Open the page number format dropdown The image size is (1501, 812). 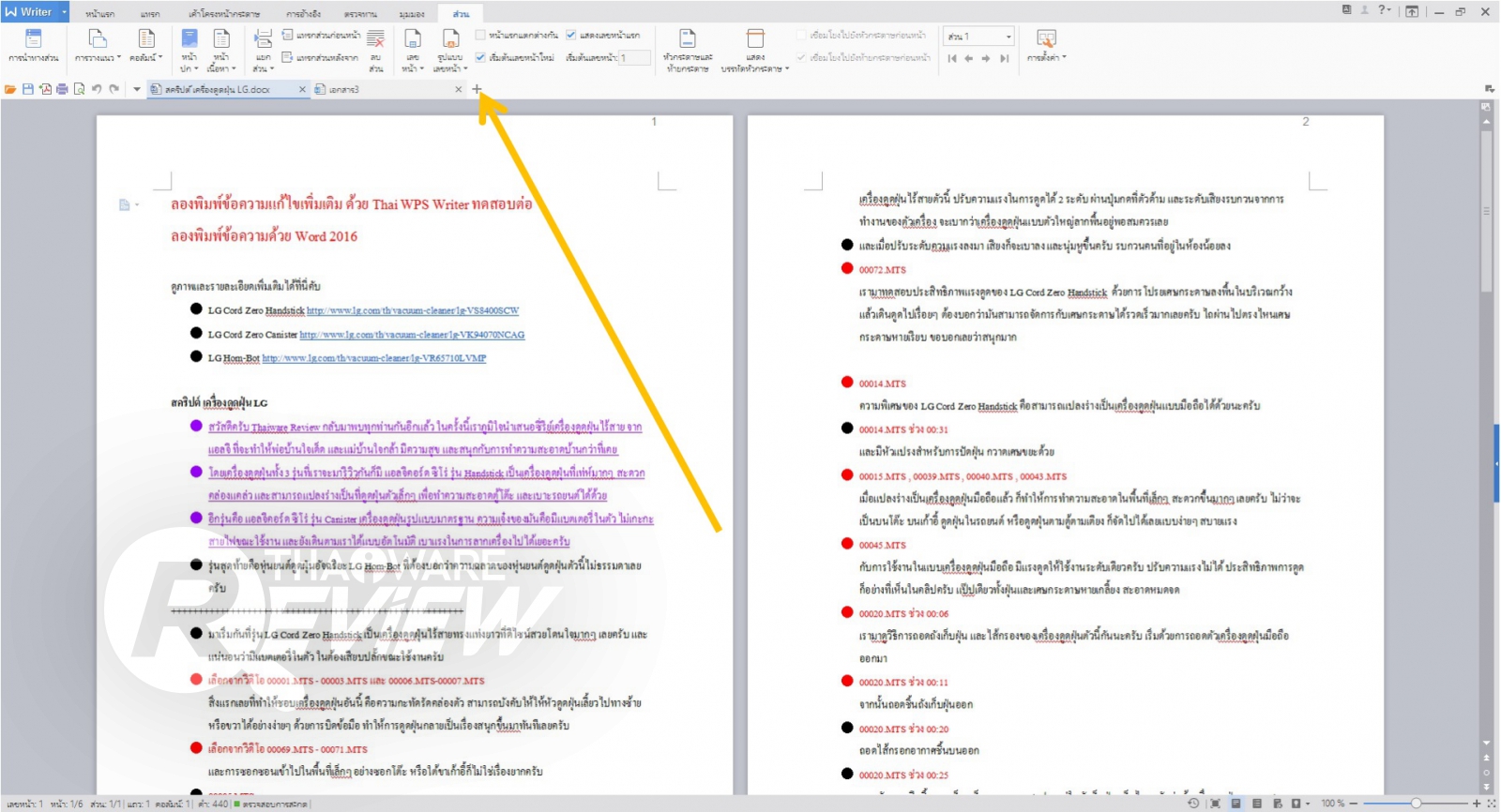click(450, 50)
